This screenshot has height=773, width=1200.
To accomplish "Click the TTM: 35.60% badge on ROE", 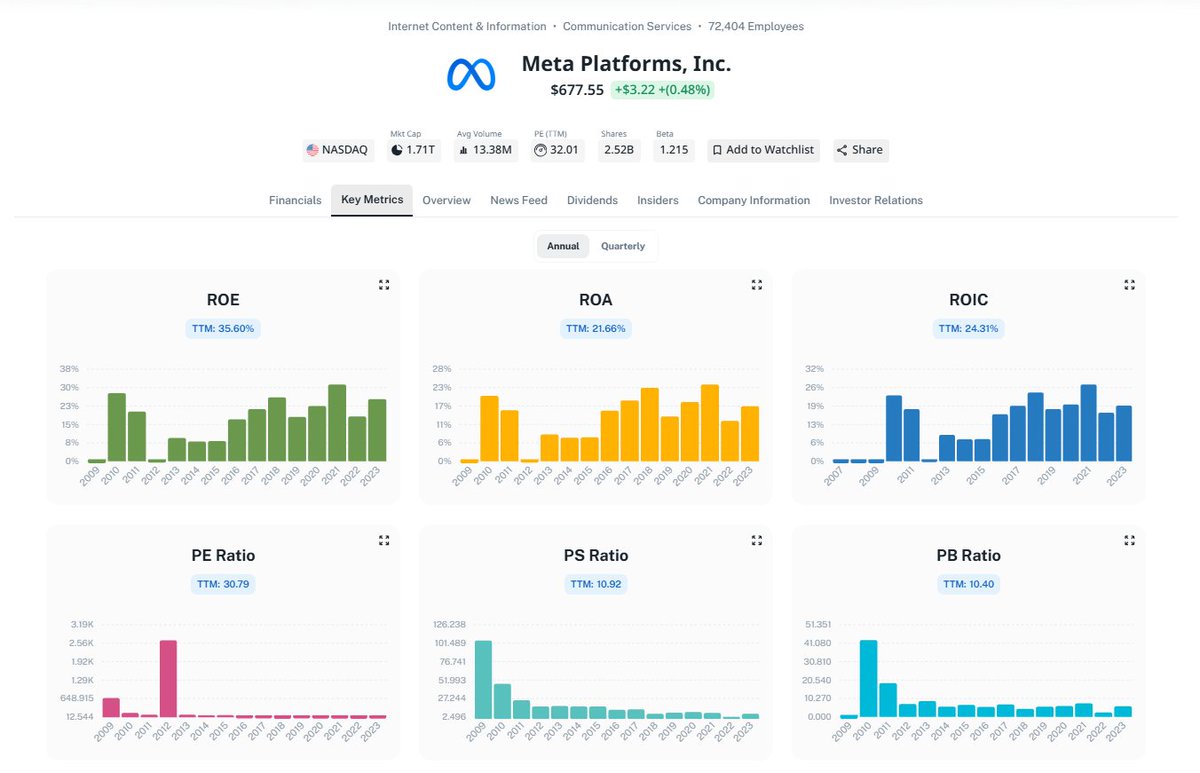I will coord(223,327).
